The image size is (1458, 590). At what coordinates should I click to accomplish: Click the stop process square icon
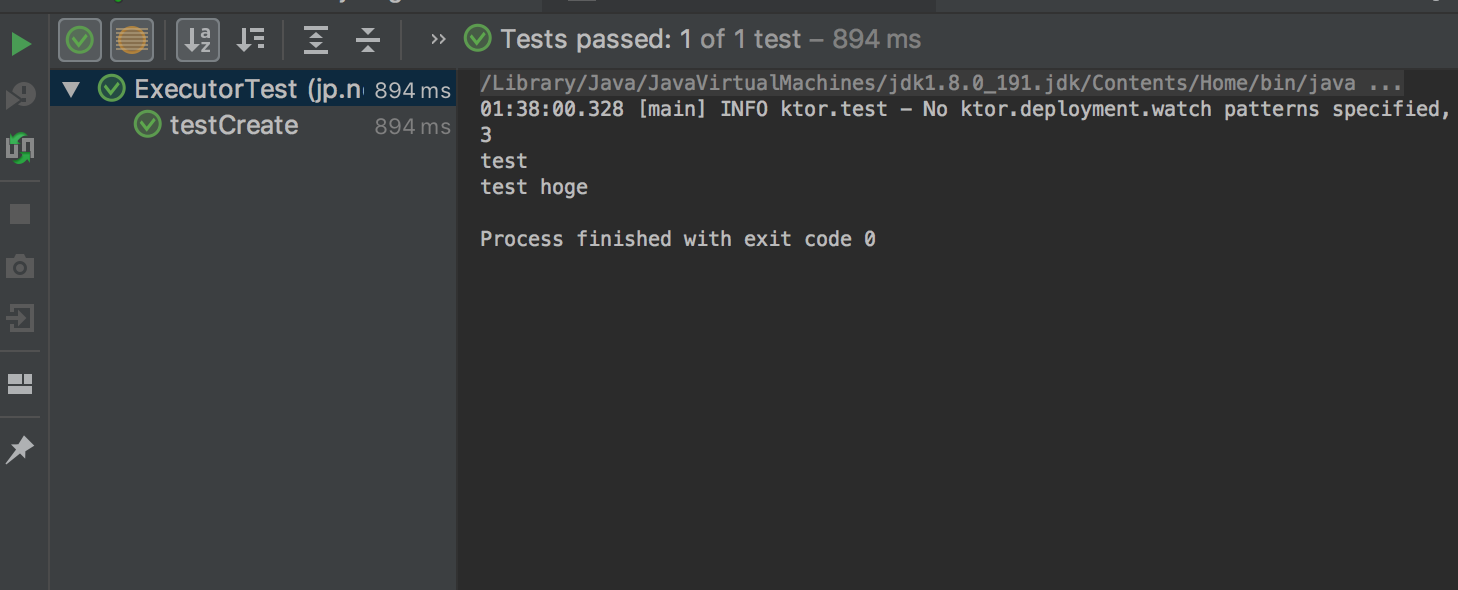20,214
